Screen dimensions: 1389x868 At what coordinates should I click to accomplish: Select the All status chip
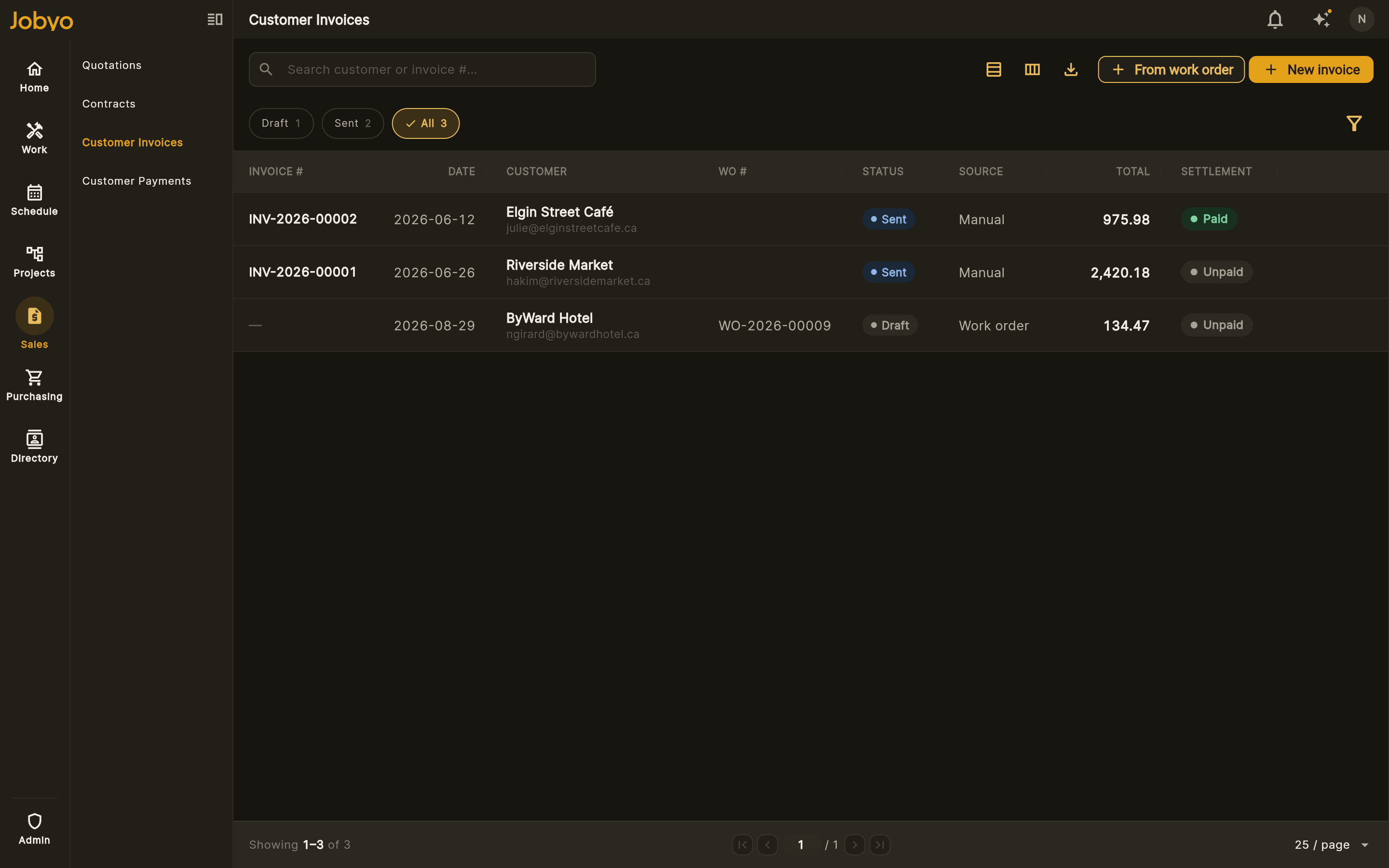point(425,123)
